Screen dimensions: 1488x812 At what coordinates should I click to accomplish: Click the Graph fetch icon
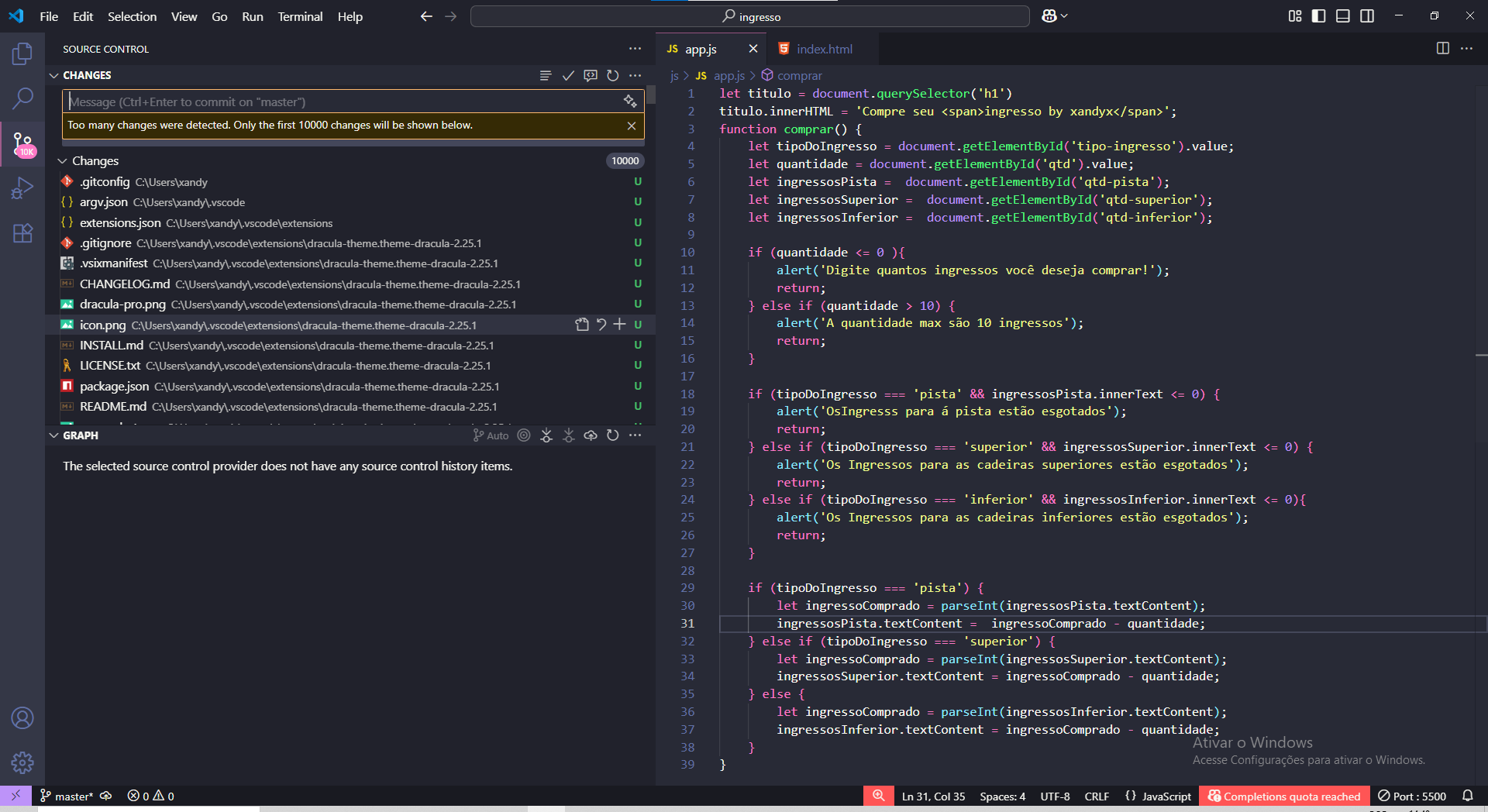pyautogui.click(x=546, y=435)
